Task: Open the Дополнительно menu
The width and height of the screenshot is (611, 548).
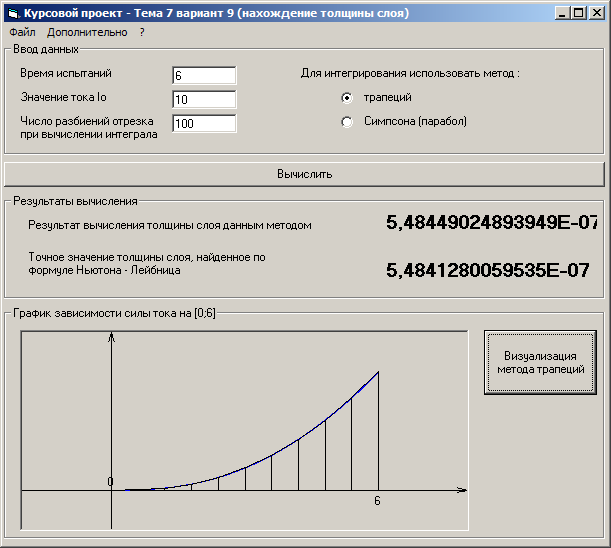Action: pos(87,32)
